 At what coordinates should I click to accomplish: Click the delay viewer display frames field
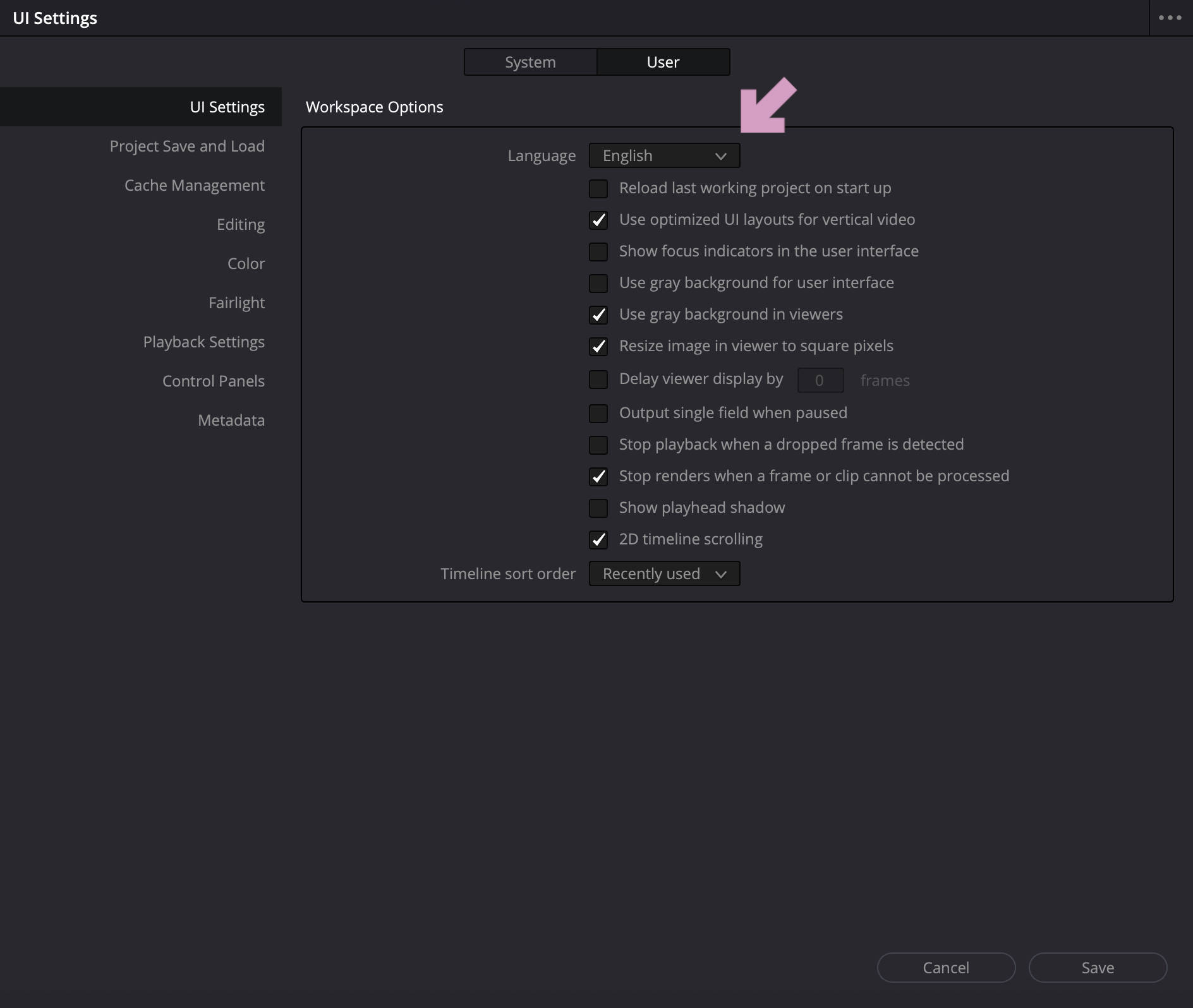coord(820,380)
